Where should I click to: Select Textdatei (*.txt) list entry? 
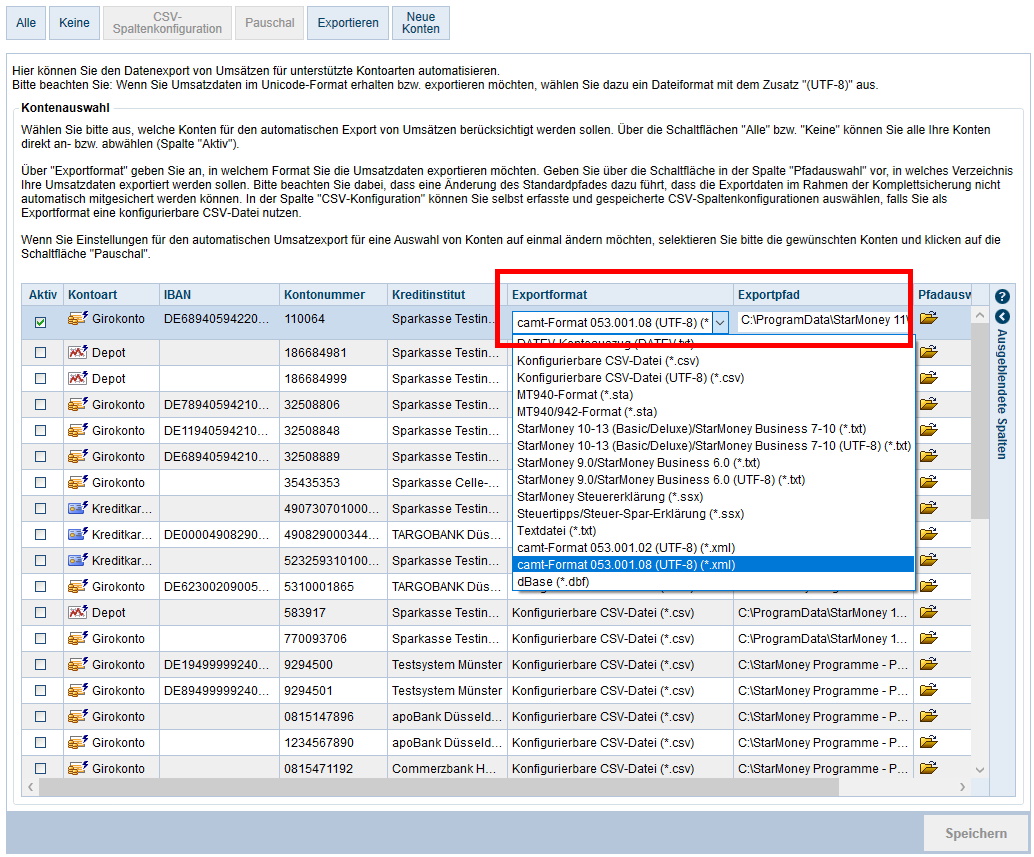point(556,530)
